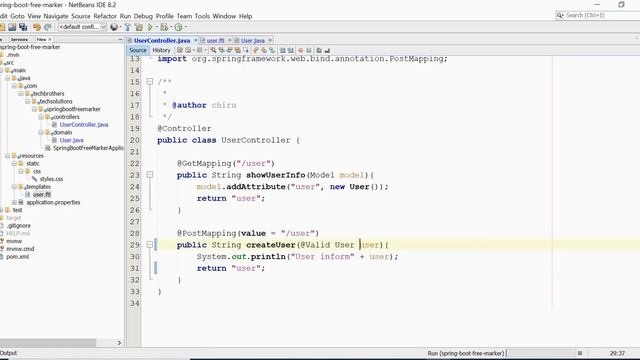Toggle Highlight Search in editor toolbar
The image size is (640, 360).
238,50
